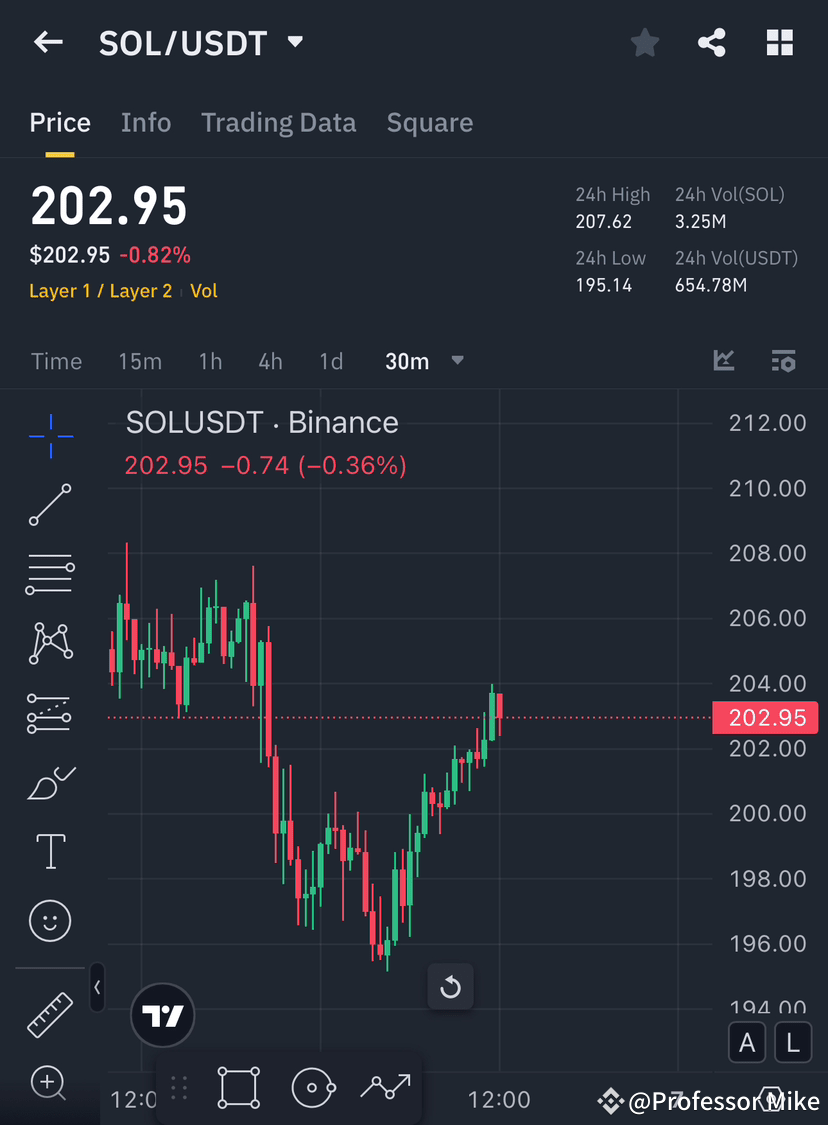The height and width of the screenshot is (1125, 828).
Task: Toggle auto-scale with the A button
Action: pyautogui.click(x=747, y=1042)
